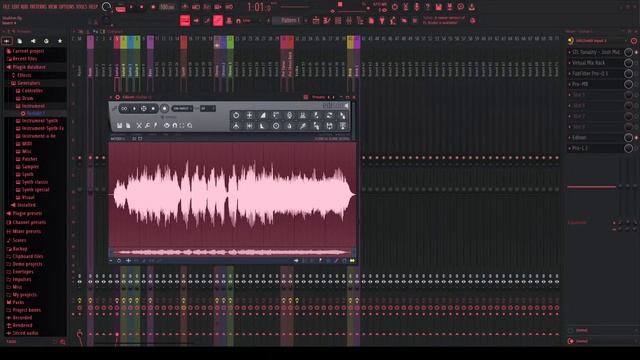Open the OPTIONS menu
The height and width of the screenshot is (360, 640).
click(x=67, y=7)
